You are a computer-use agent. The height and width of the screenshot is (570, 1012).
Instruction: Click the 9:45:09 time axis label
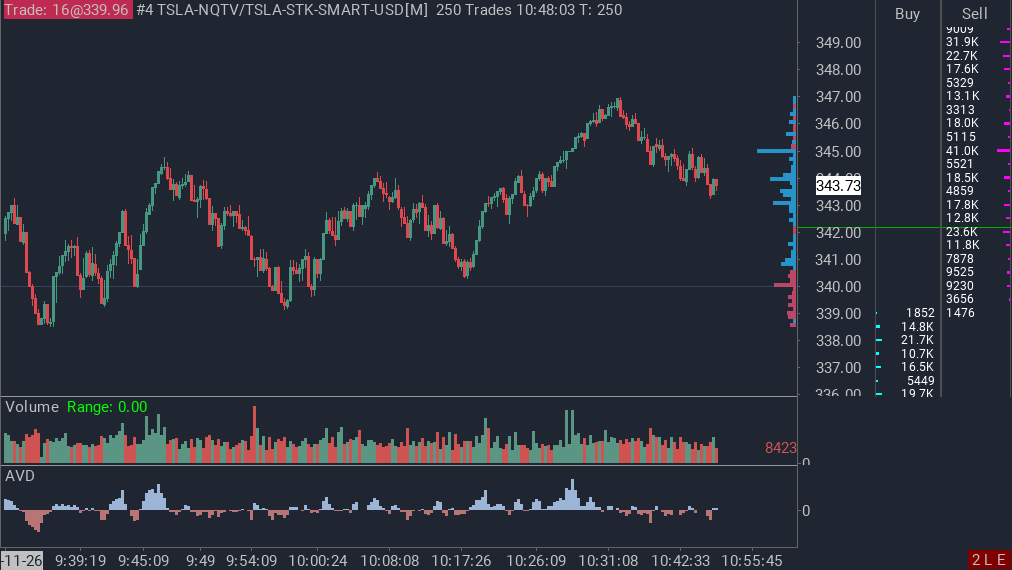(x=144, y=560)
